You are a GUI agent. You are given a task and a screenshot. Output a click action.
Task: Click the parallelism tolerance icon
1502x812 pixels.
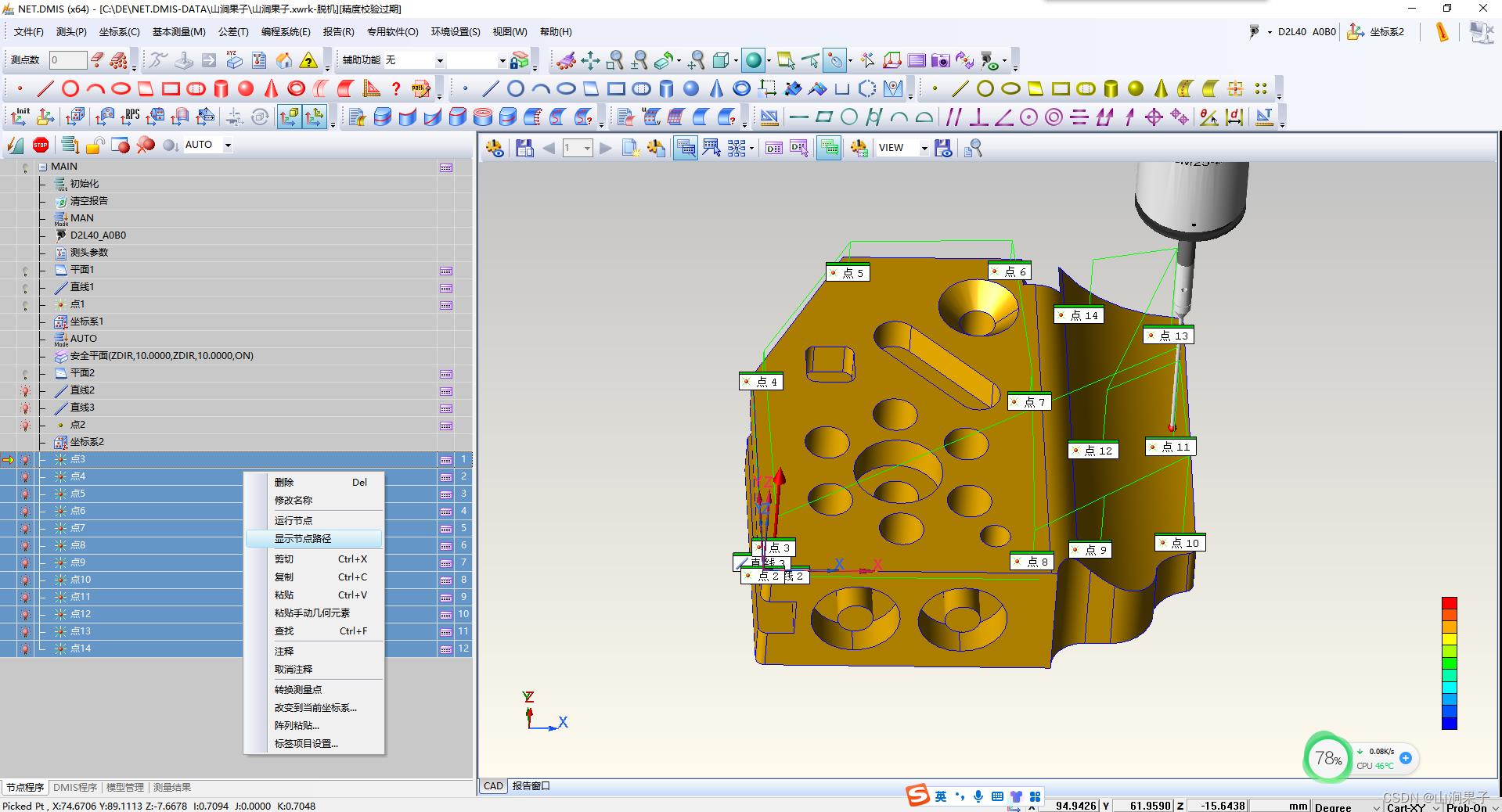click(953, 117)
